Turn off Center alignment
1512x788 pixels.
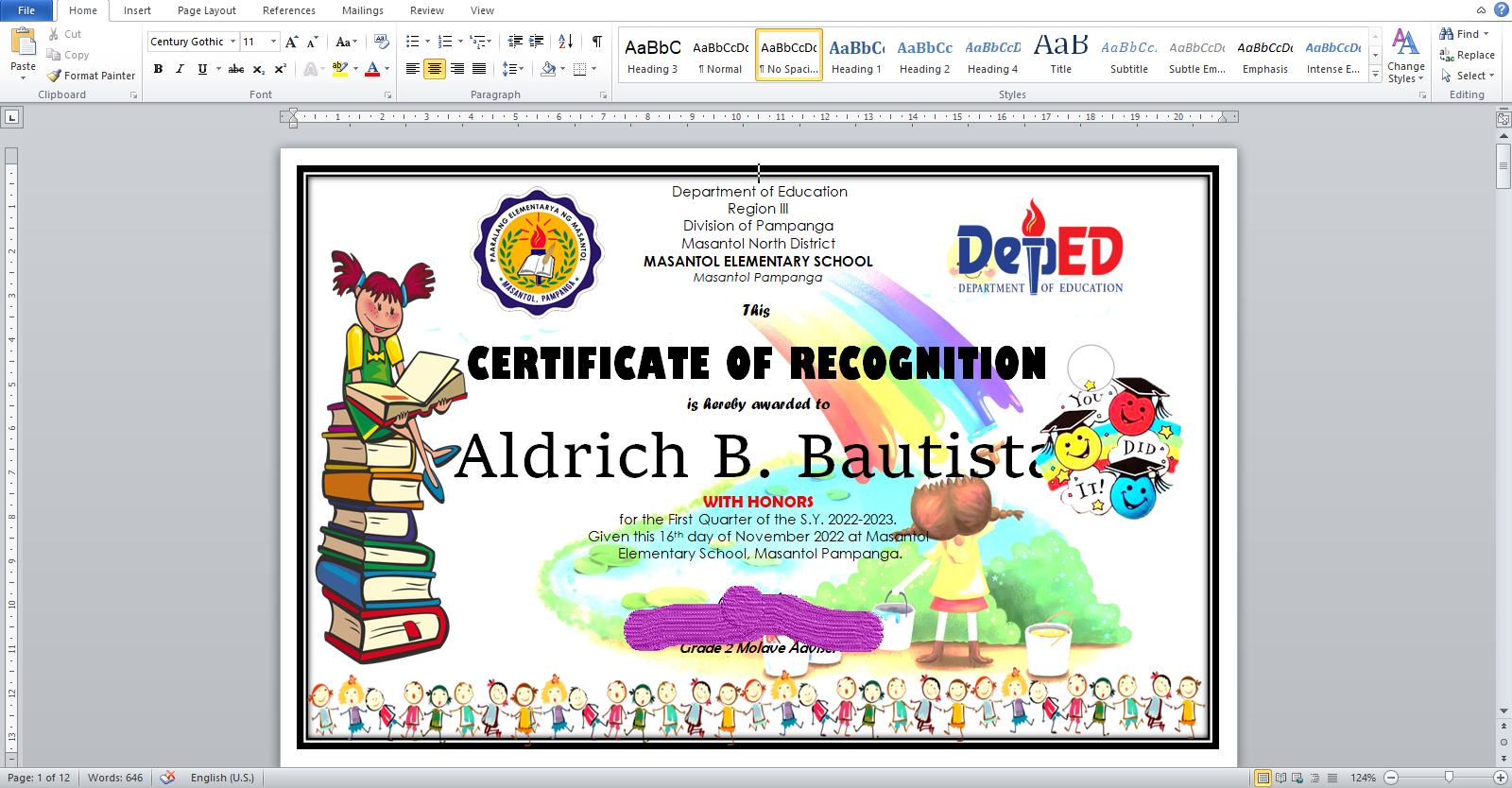point(435,69)
